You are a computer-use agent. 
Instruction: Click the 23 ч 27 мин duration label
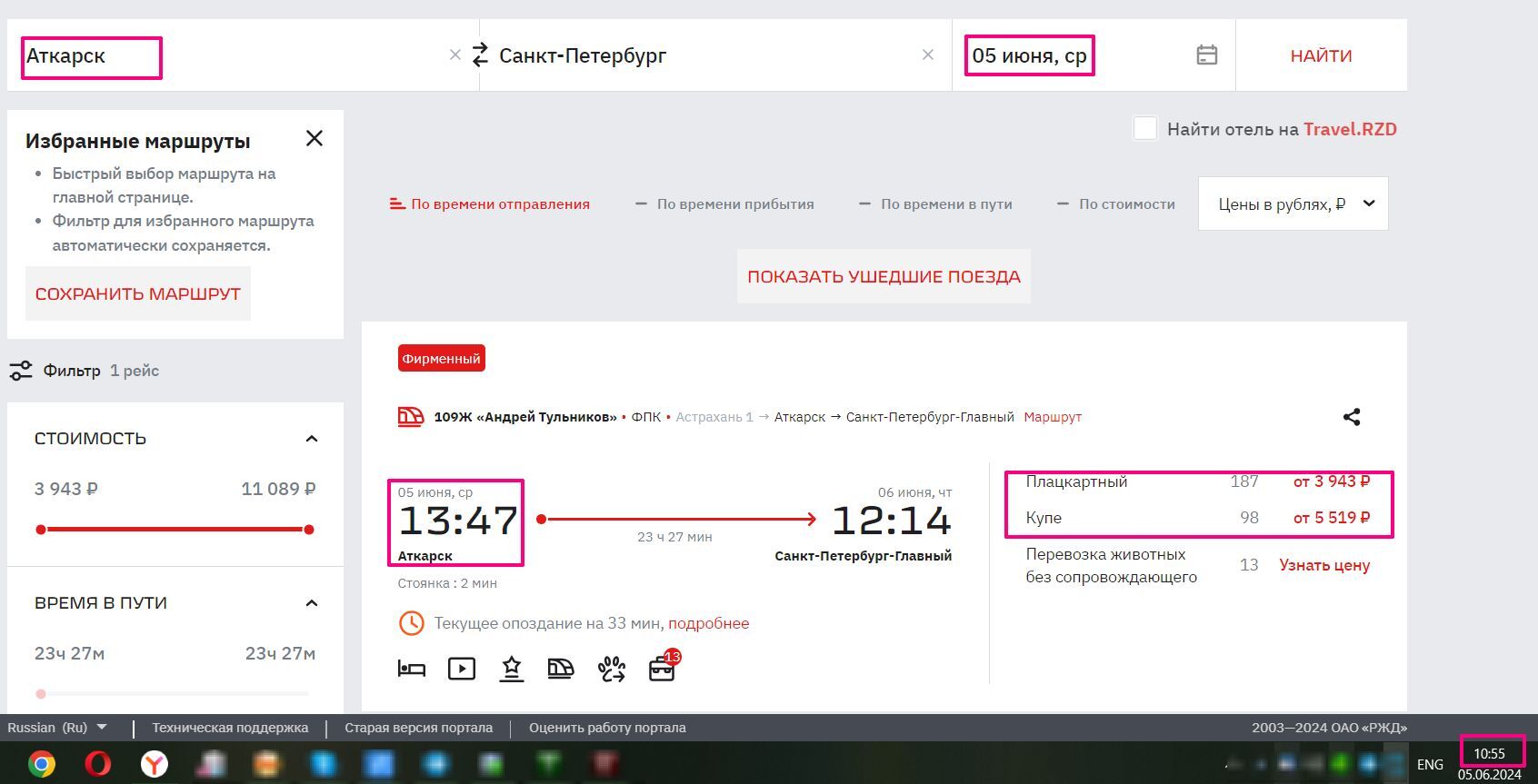(674, 537)
